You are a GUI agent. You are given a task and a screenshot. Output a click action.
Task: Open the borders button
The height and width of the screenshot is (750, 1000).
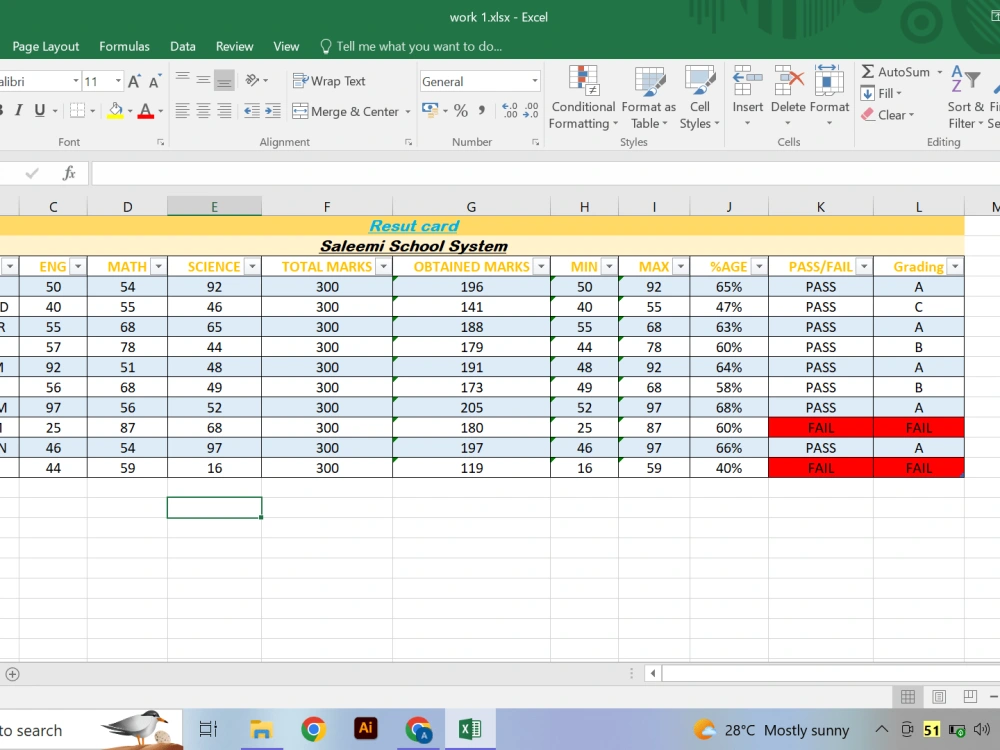77,110
